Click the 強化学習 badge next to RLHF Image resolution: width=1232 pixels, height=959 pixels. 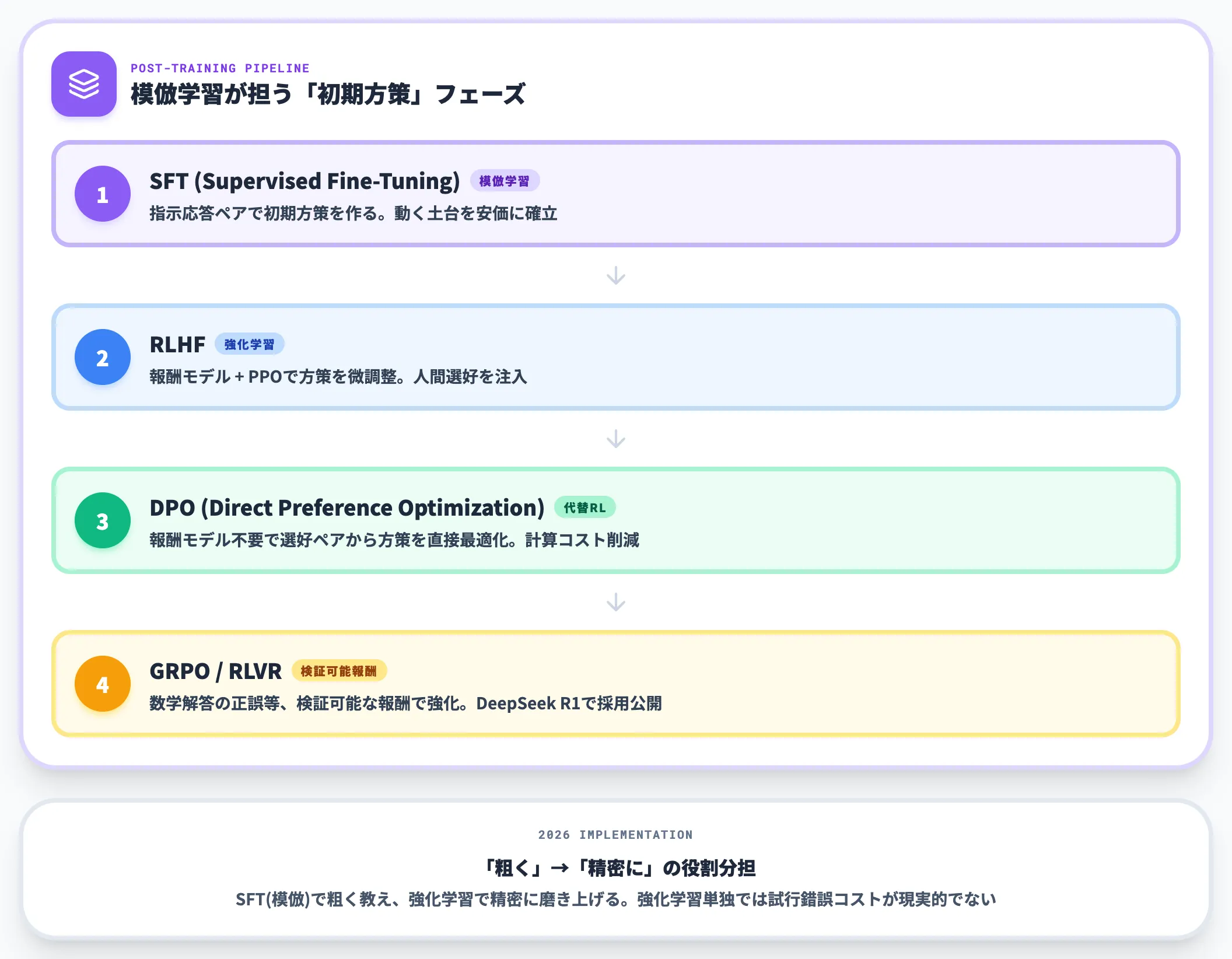pyautogui.click(x=250, y=344)
